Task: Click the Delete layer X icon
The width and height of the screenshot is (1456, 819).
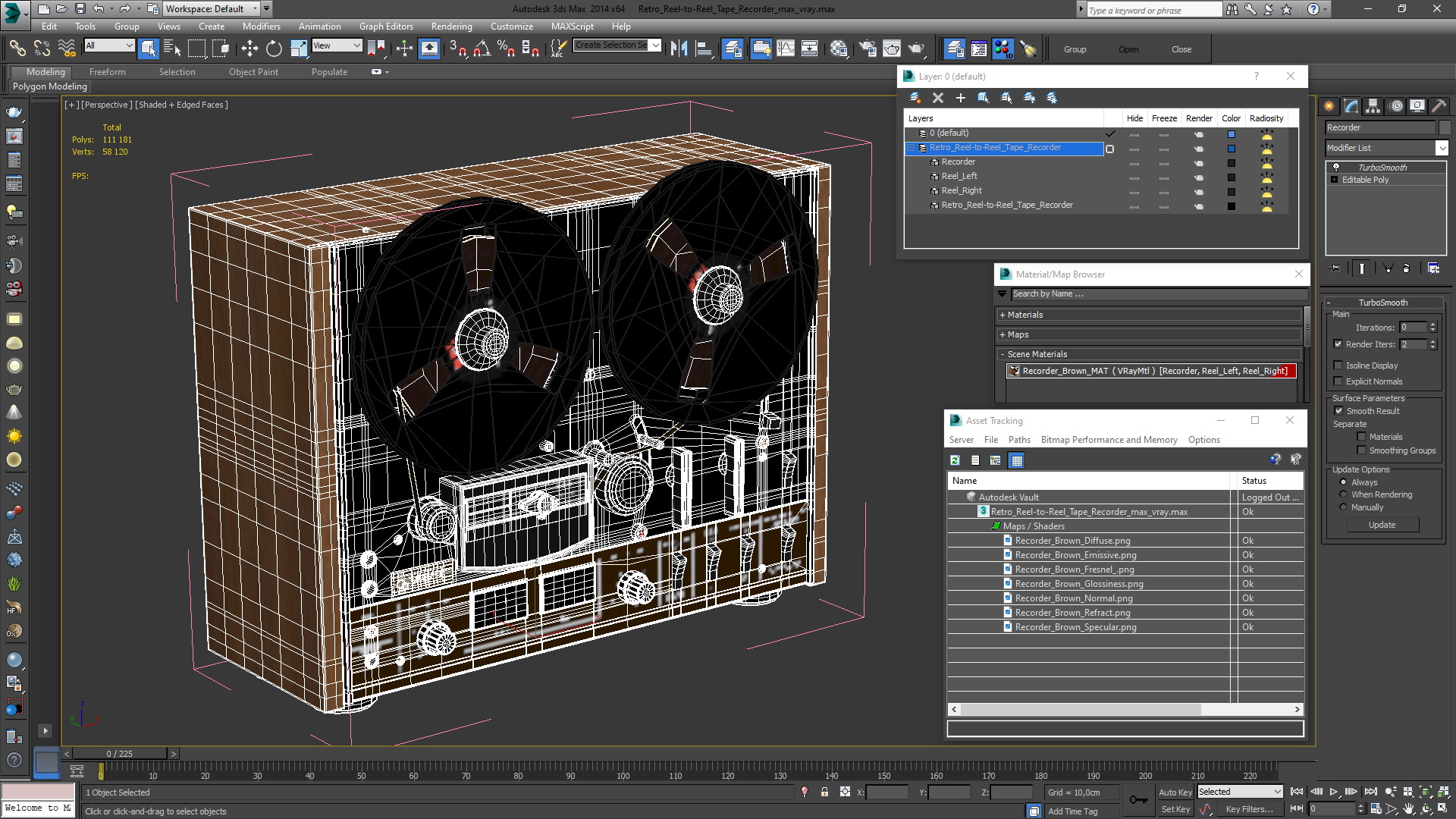Action: tap(938, 98)
